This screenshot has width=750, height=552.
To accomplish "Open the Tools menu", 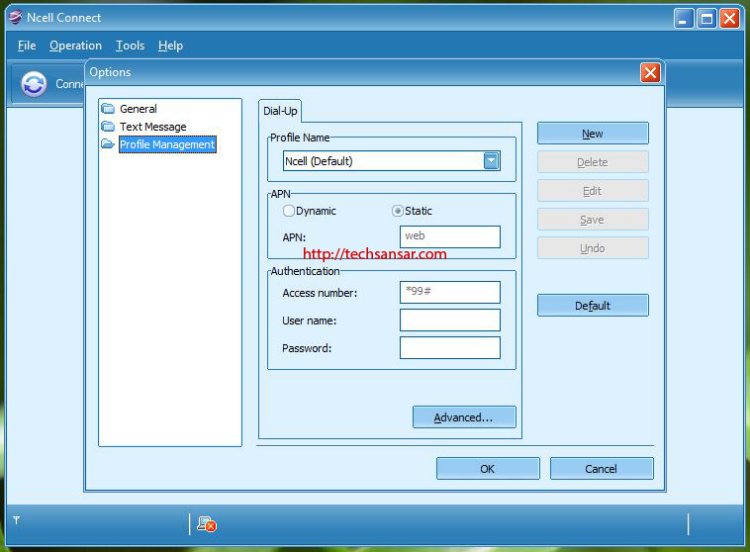I will [130, 45].
